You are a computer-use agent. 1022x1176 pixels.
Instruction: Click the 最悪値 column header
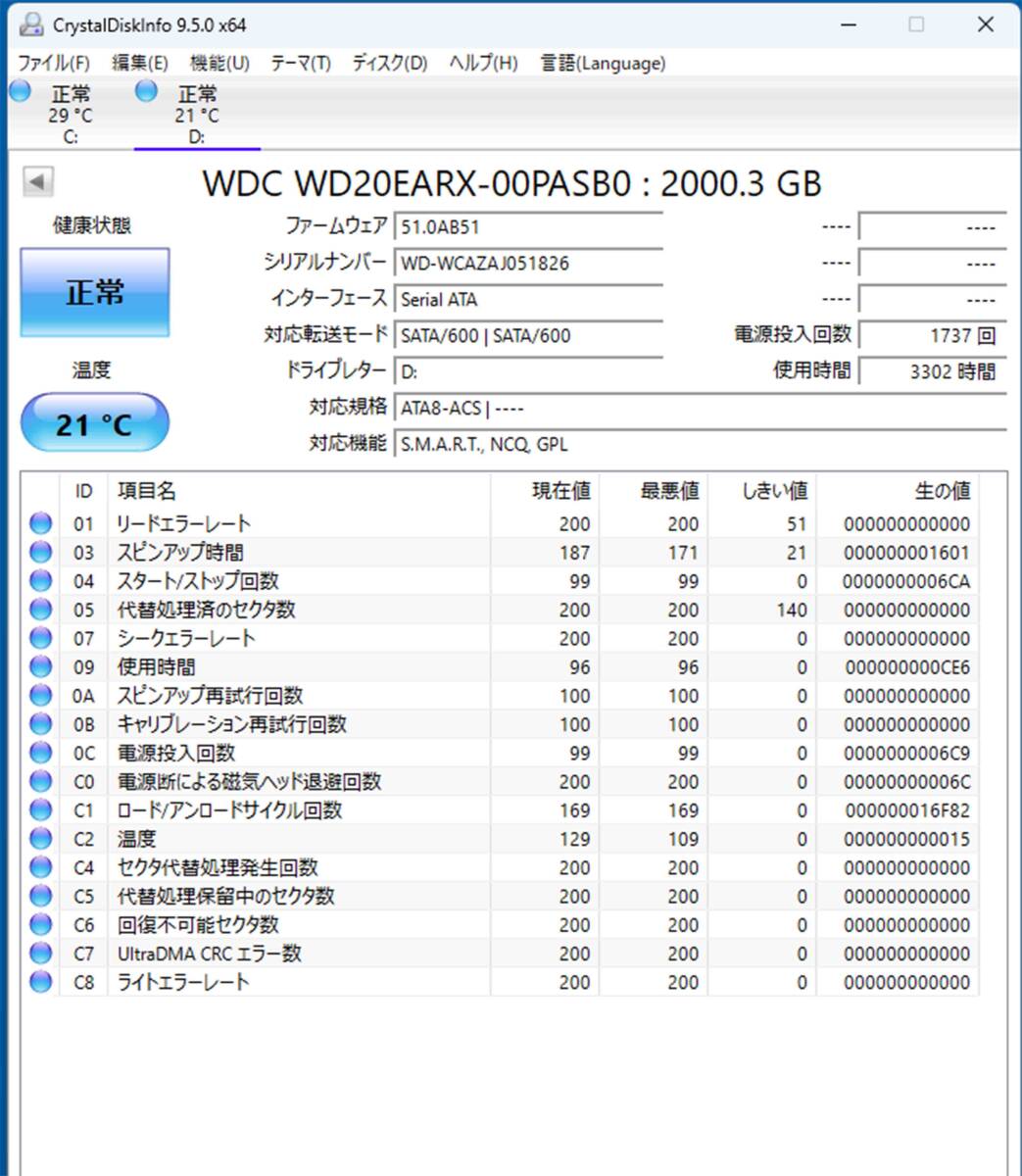click(x=655, y=491)
